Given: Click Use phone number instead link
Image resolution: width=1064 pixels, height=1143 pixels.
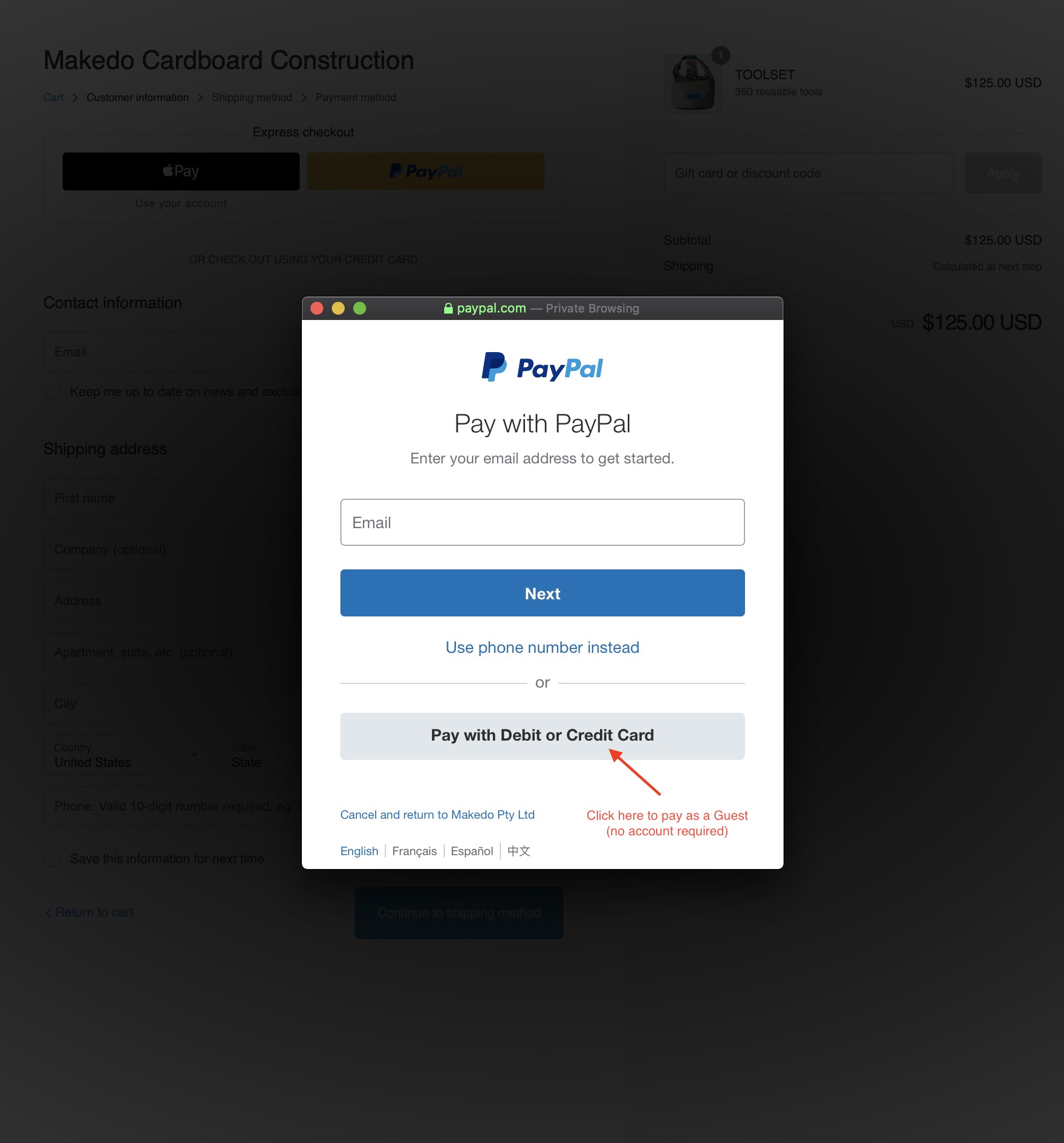Looking at the screenshot, I should [542, 647].
